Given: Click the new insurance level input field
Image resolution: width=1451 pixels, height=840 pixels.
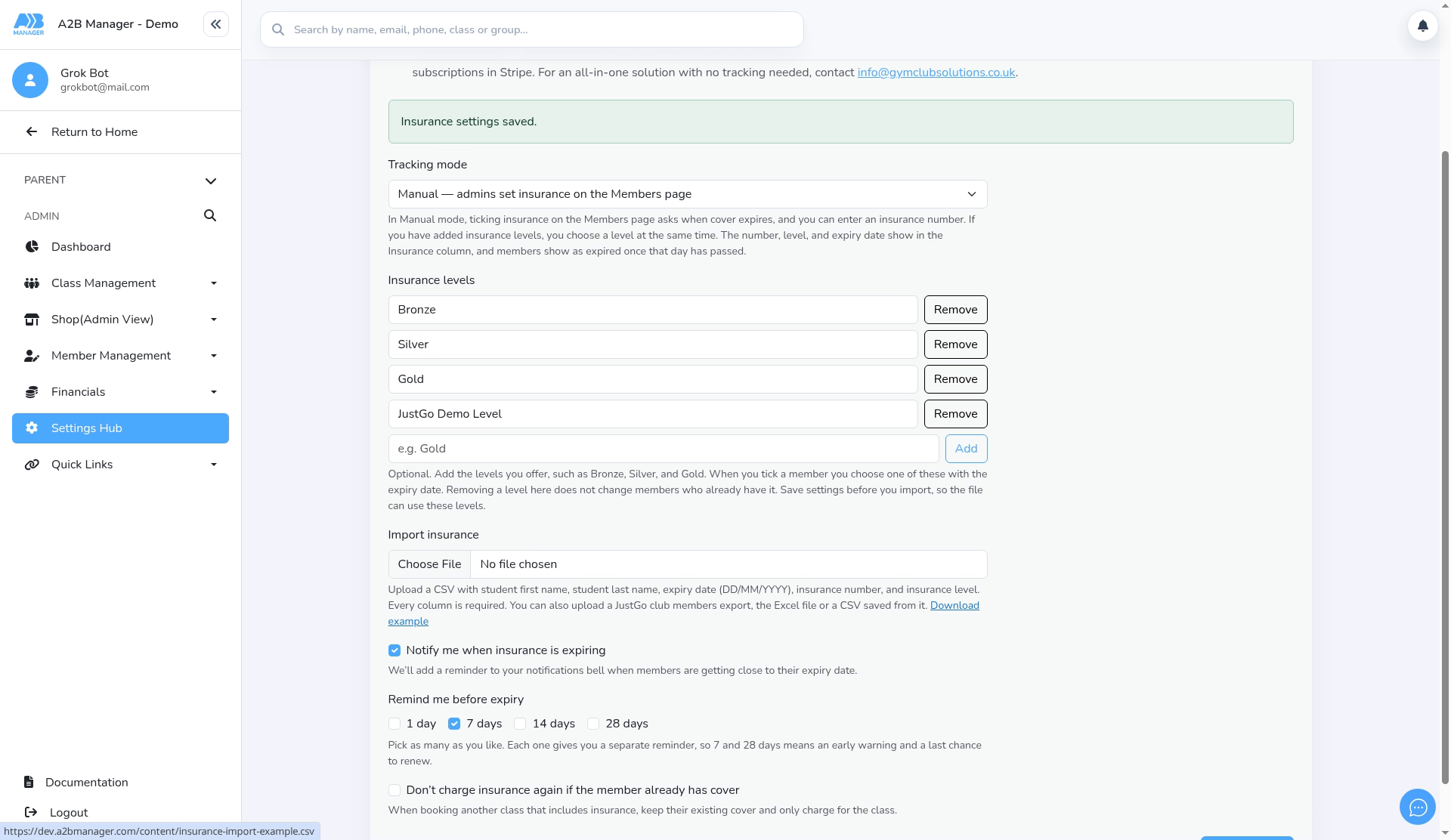Looking at the screenshot, I should 664,449.
